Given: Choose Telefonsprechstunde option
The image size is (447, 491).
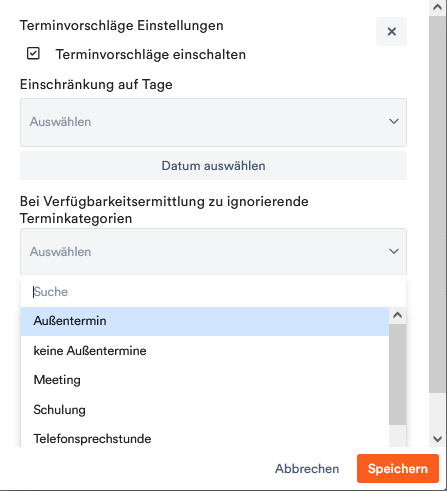Looking at the screenshot, I should tap(205, 438).
